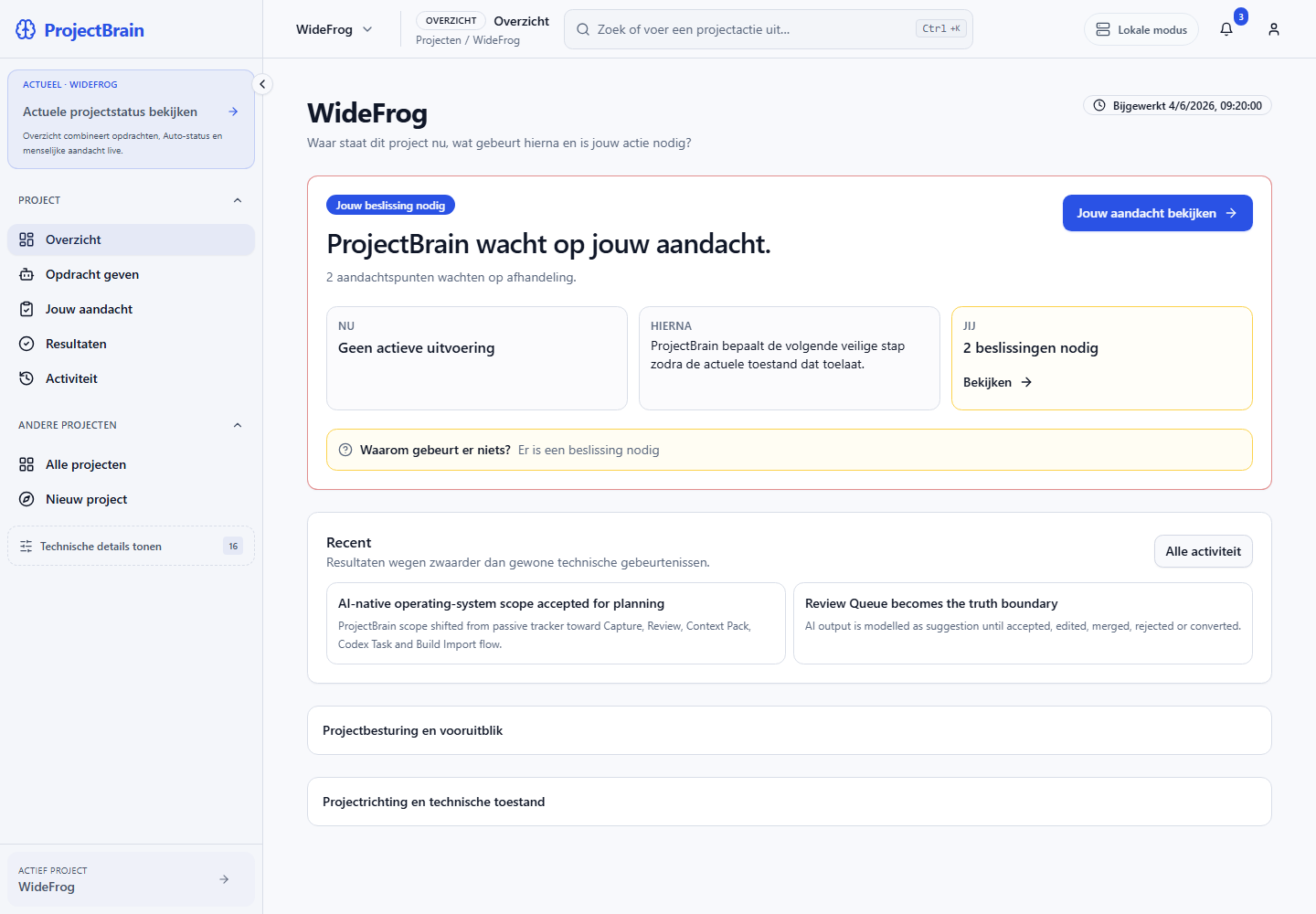Click the Ctrl+K shortcut hint
1316x914 pixels.
click(940, 28)
